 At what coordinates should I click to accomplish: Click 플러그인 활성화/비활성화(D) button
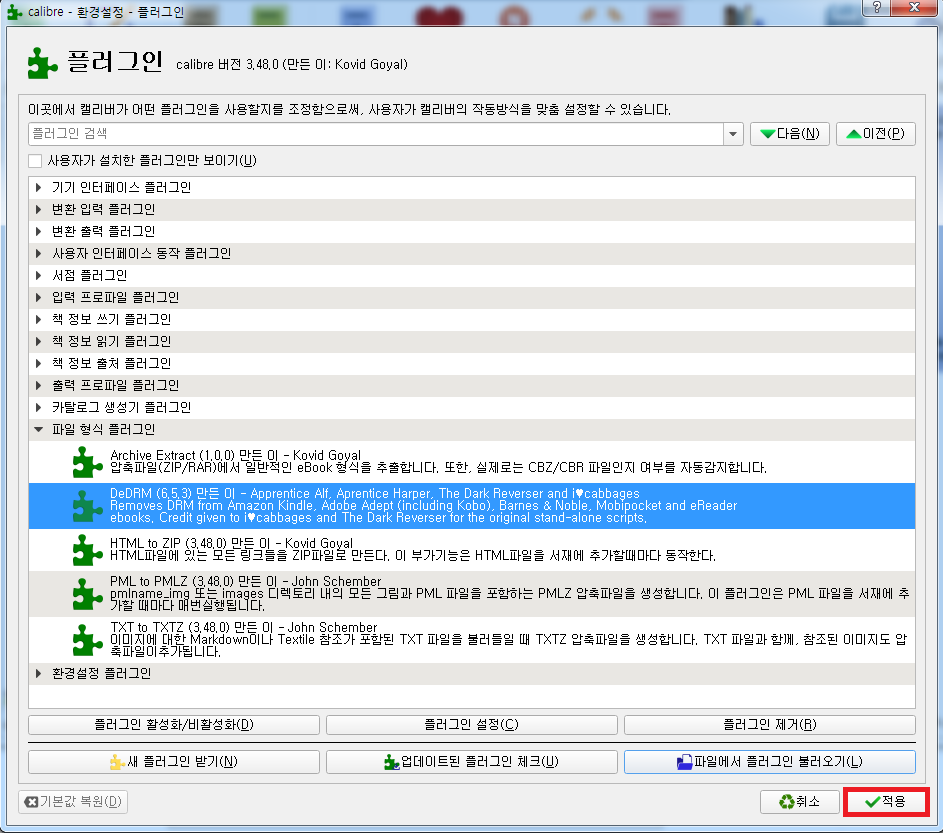(x=174, y=725)
